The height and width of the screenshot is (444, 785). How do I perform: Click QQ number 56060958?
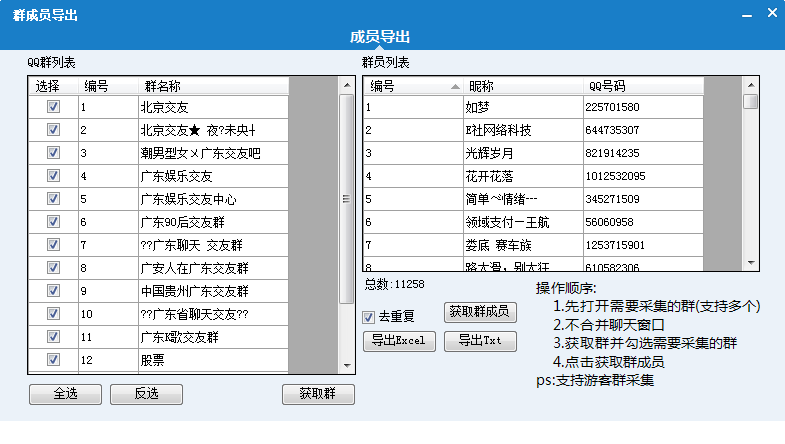click(609, 222)
